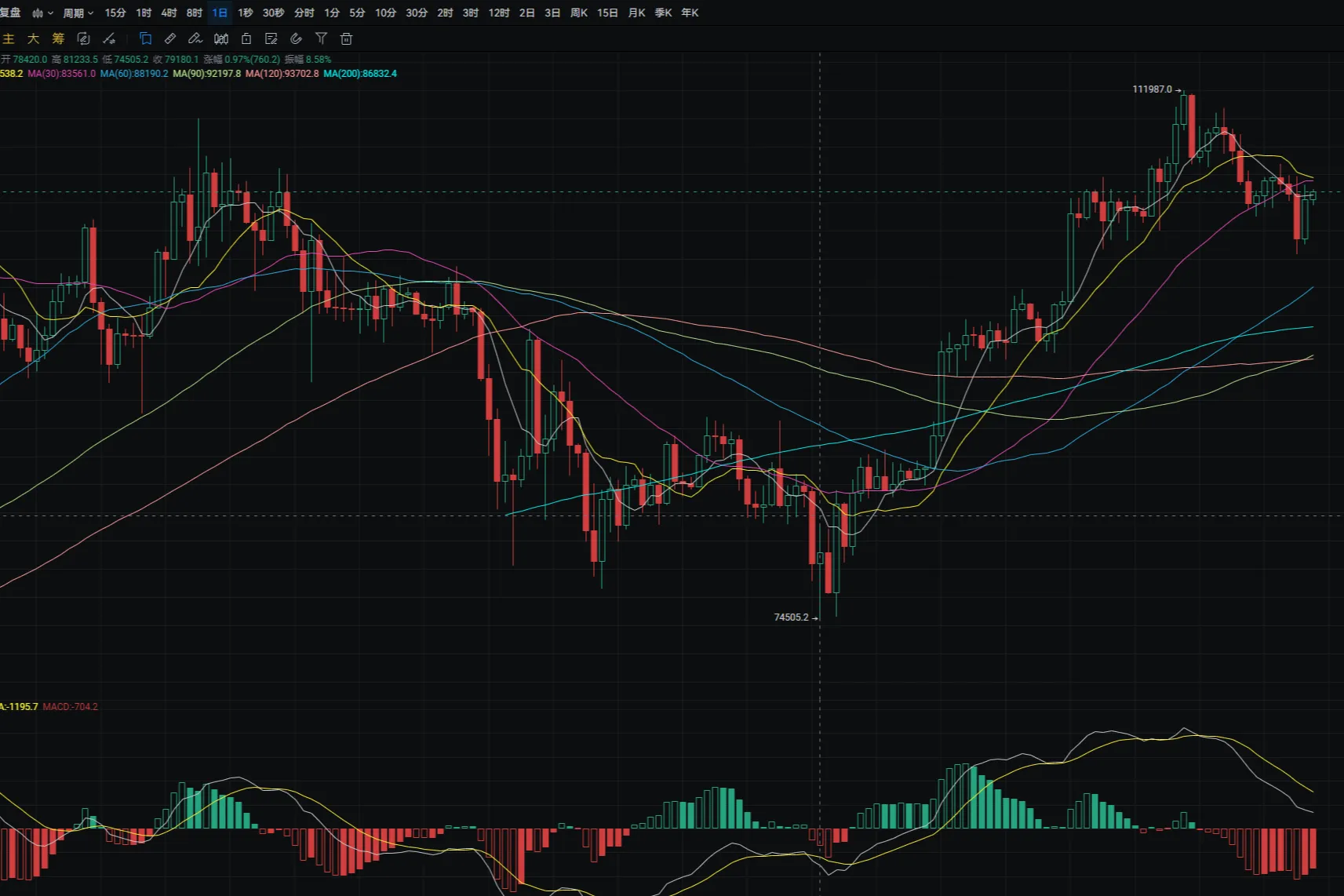Choose the 年K yearly timeframe
Viewport: 1344px width, 896px height.
690,13
